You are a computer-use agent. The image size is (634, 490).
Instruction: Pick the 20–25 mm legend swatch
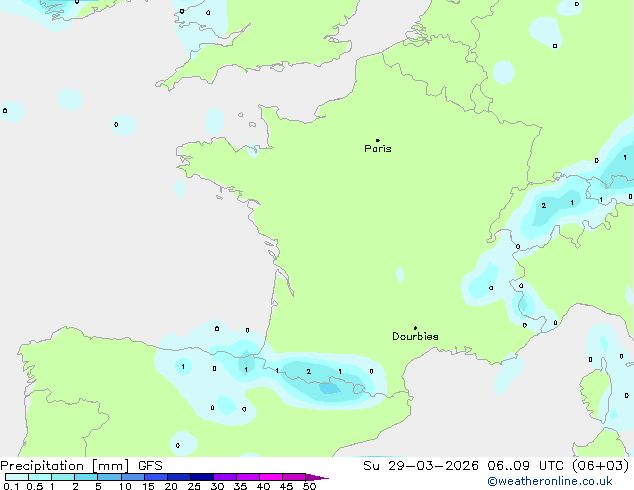click(x=178, y=477)
